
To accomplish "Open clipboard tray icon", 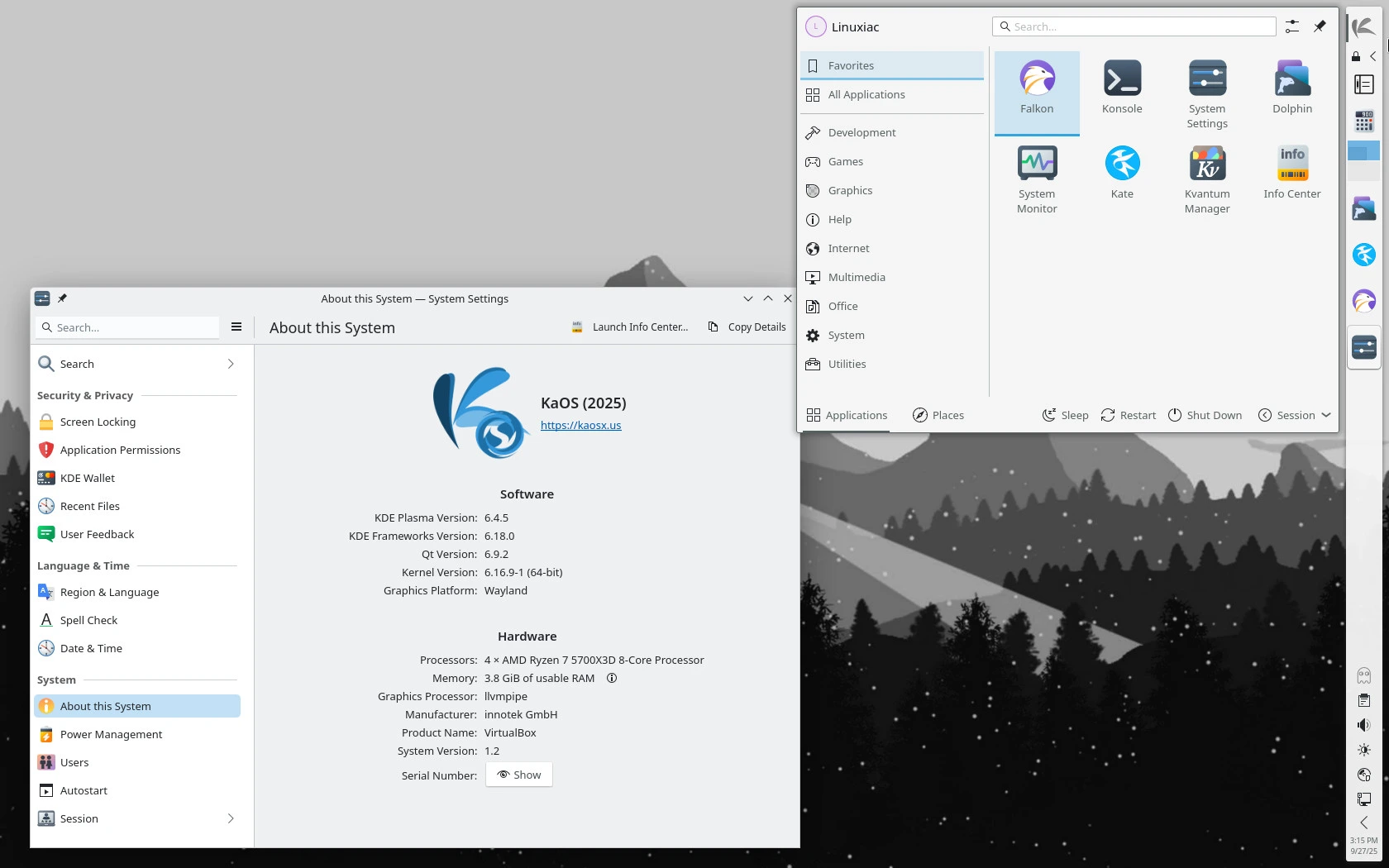I will coord(1364,700).
